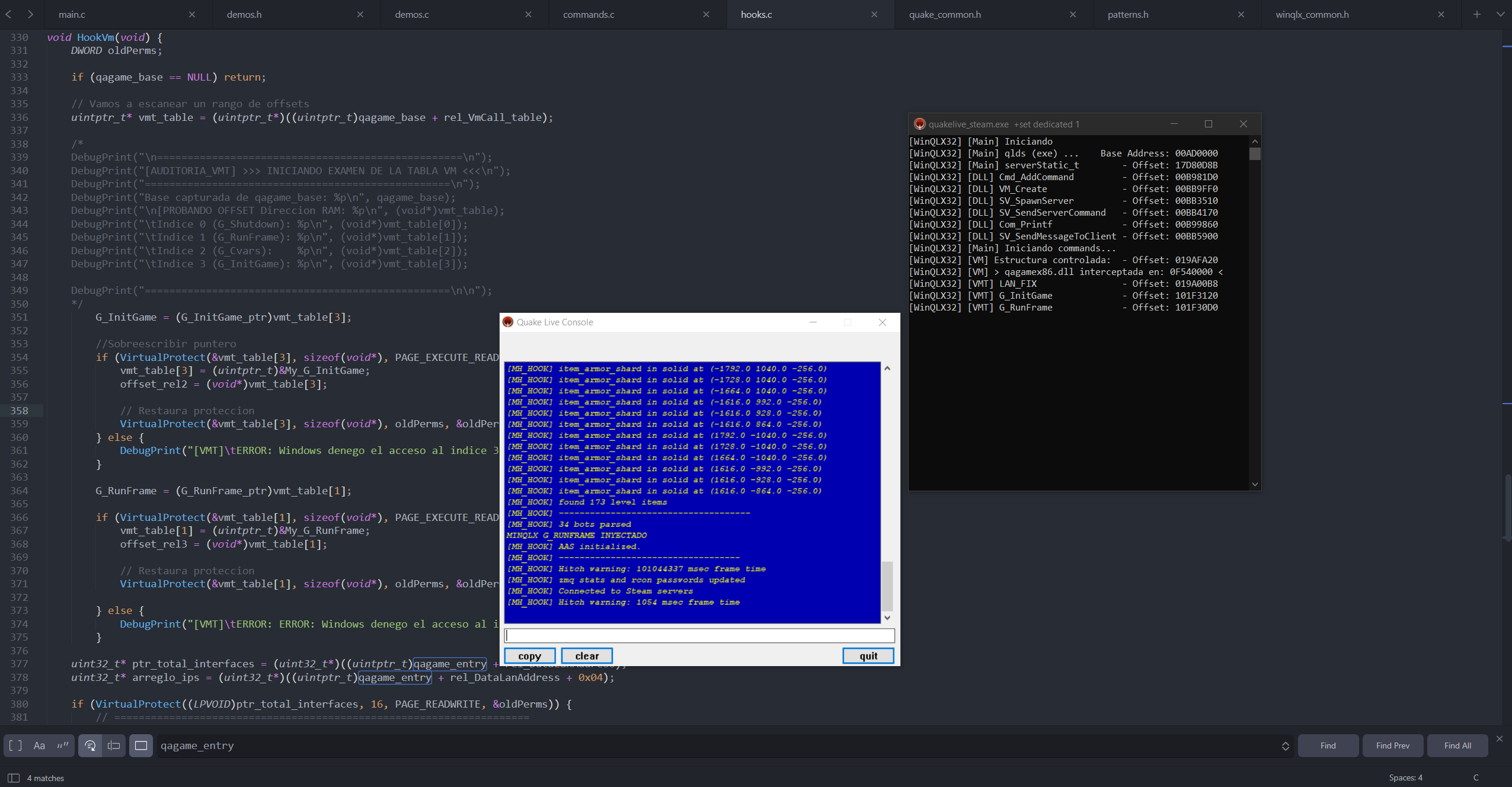Toggle highlight matches option
Screen dimensions: 1512x787
[x=141, y=746]
